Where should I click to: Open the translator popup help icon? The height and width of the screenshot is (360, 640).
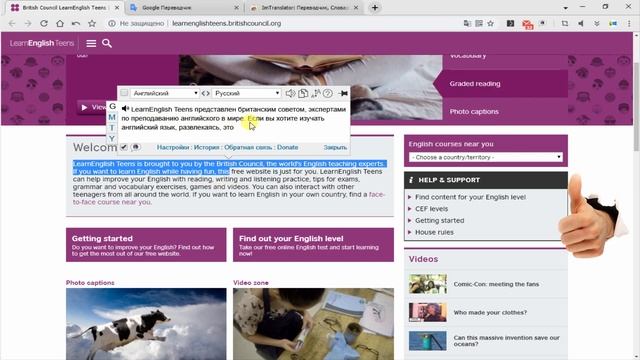tap(327, 93)
